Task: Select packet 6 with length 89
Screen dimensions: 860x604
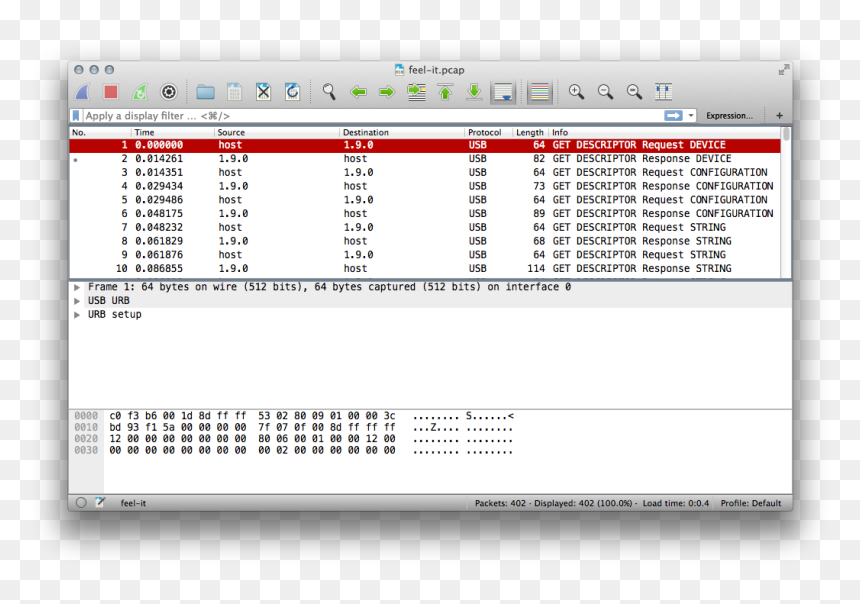Action: coord(425,213)
